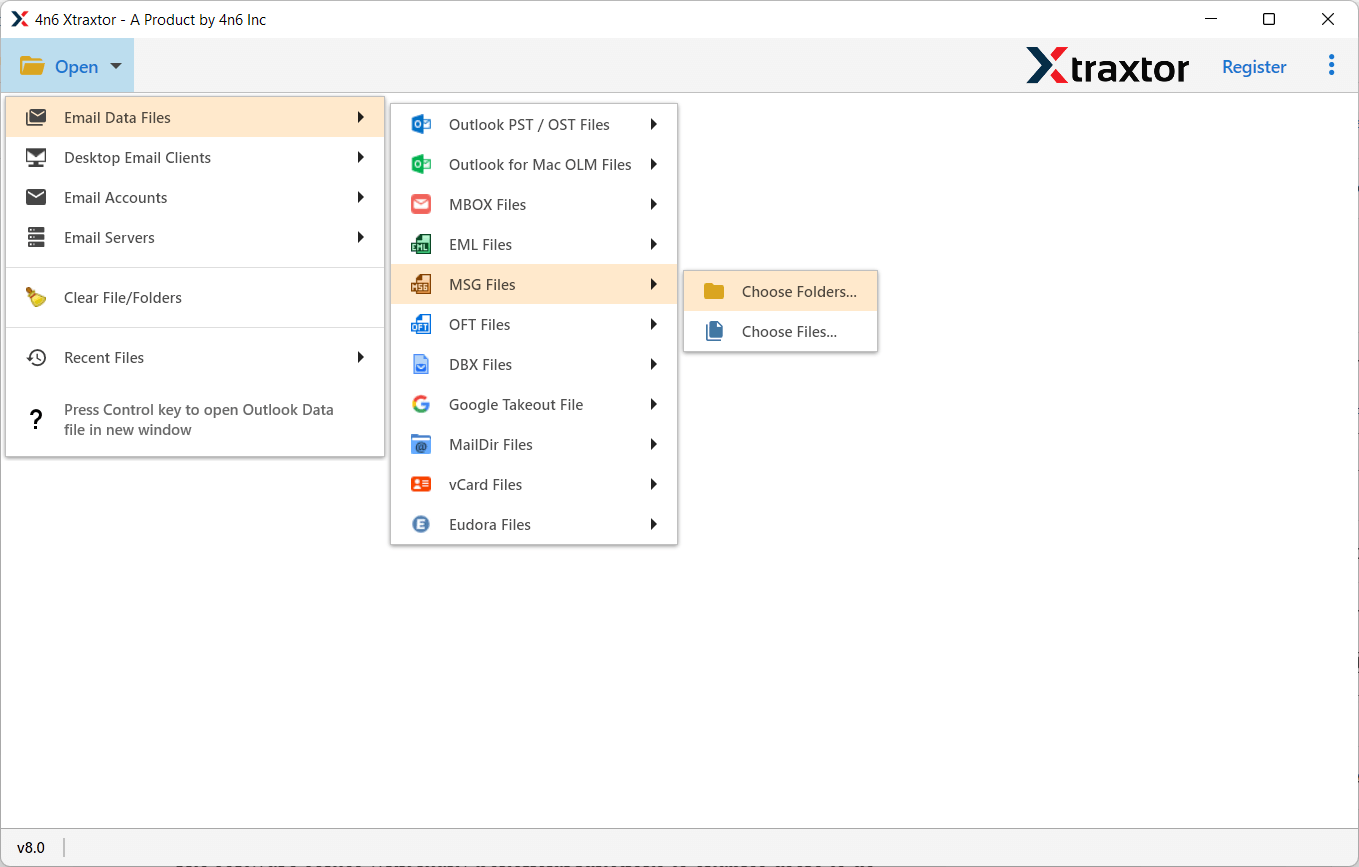Click the v8.0 version label

[x=31, y=847]
